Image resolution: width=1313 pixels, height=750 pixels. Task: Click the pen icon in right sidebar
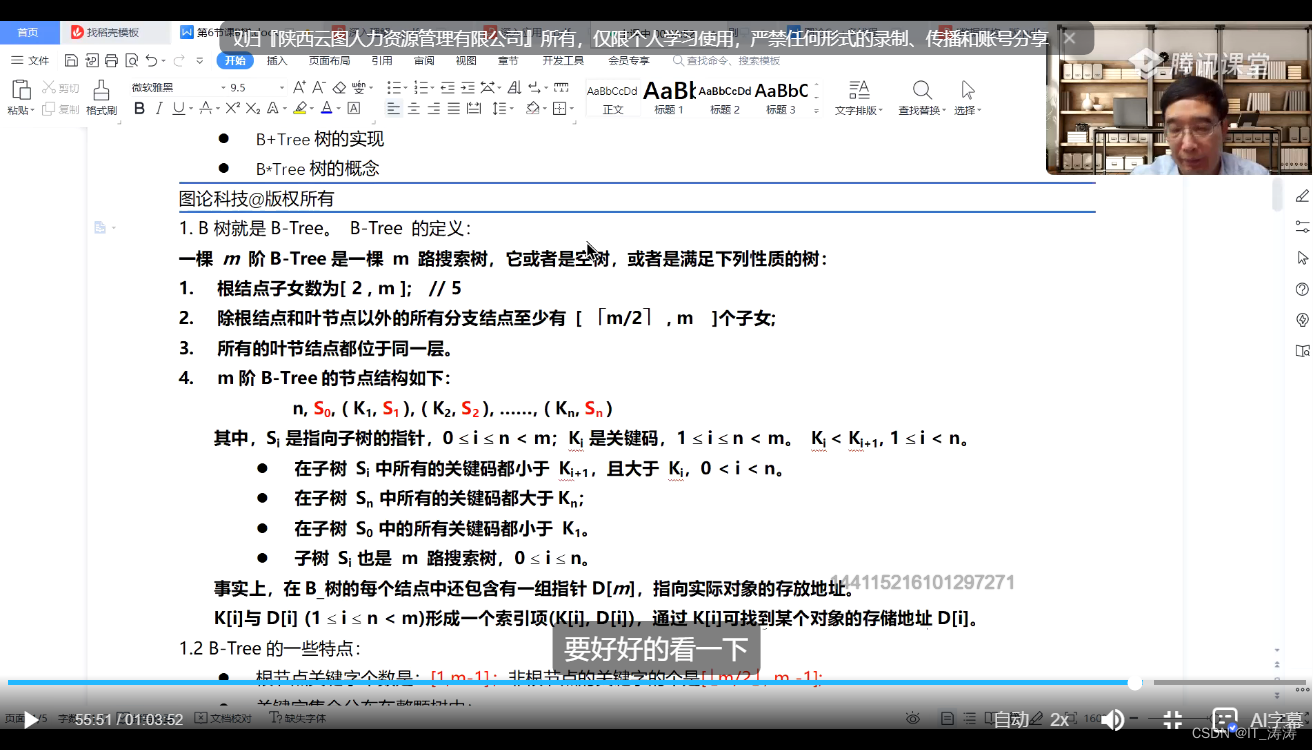[x=1302, y=195]
